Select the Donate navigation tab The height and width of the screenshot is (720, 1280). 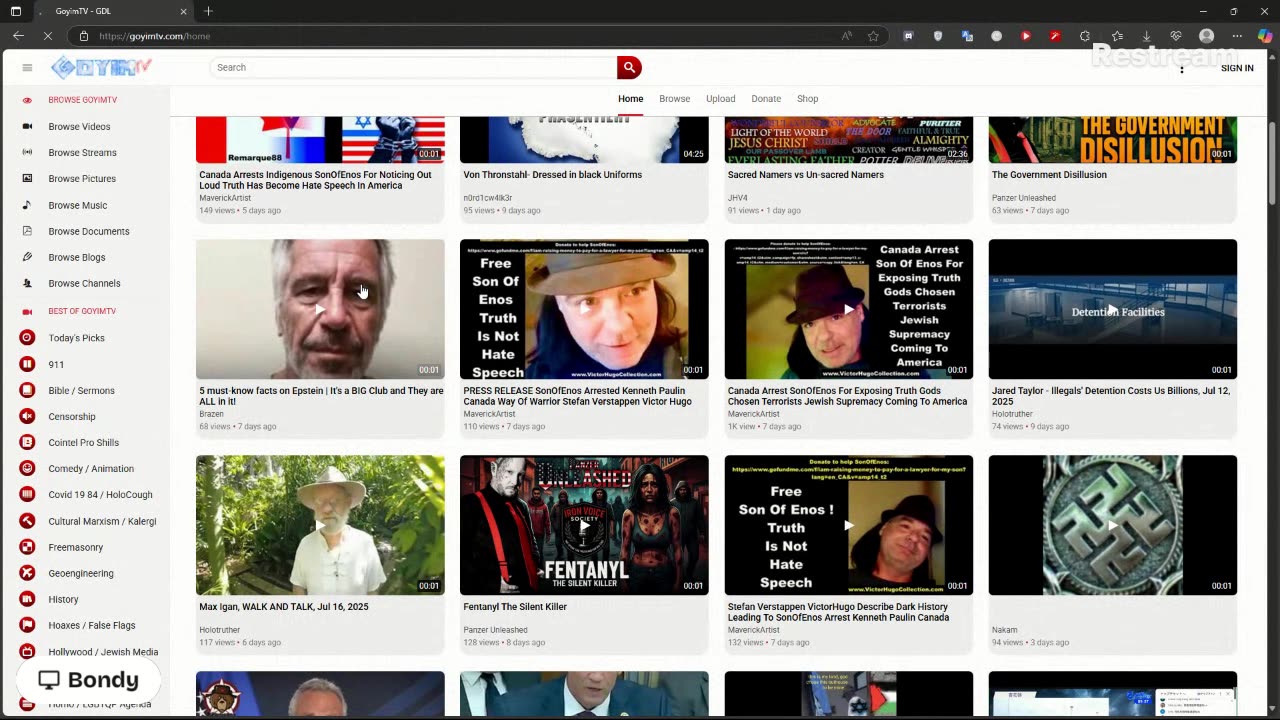(x=766, y=99)
